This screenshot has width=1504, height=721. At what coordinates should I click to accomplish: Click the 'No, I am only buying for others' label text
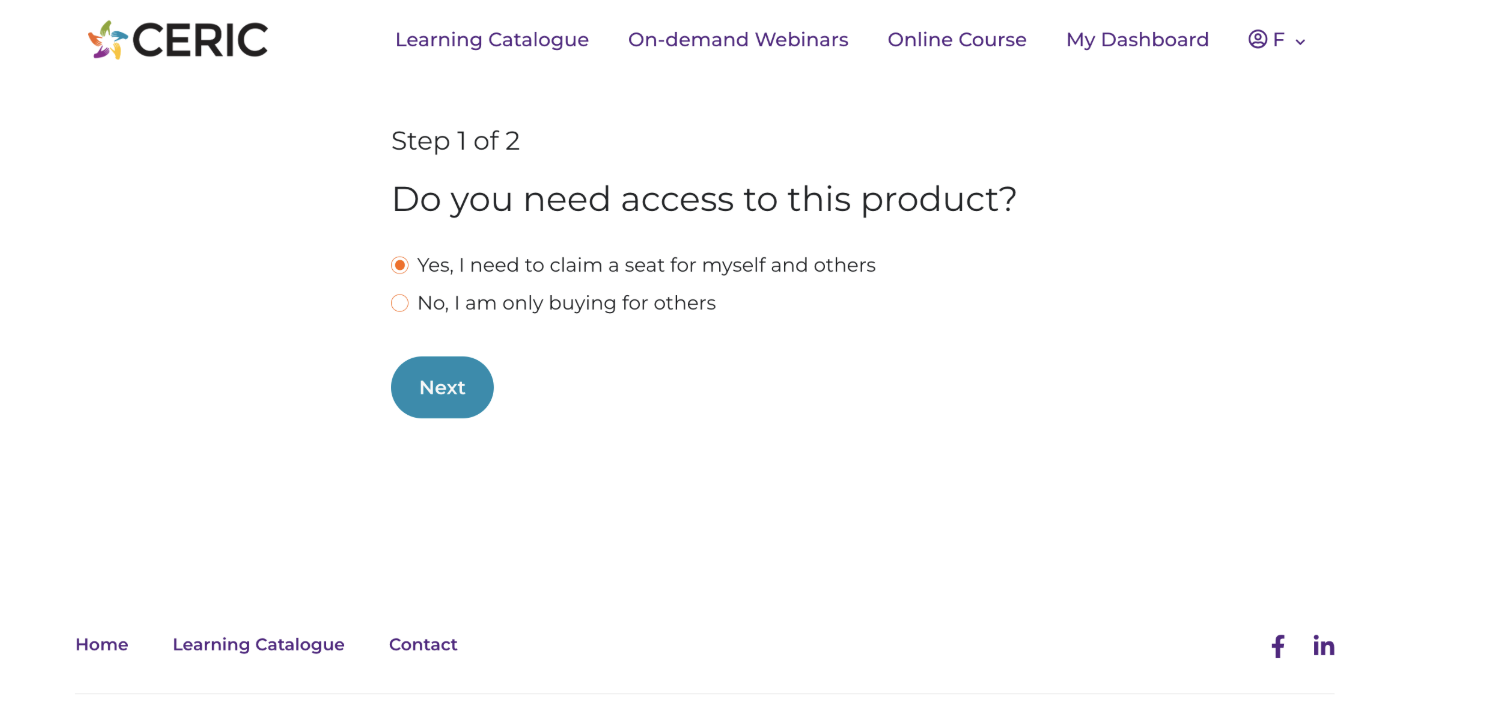click(x=566, y=303)
